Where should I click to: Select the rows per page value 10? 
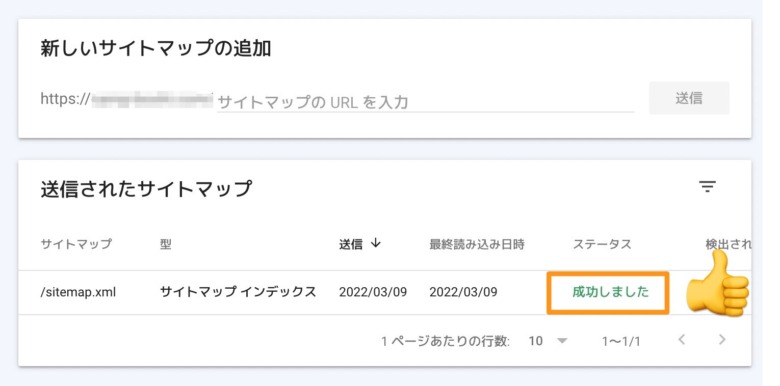536,341
